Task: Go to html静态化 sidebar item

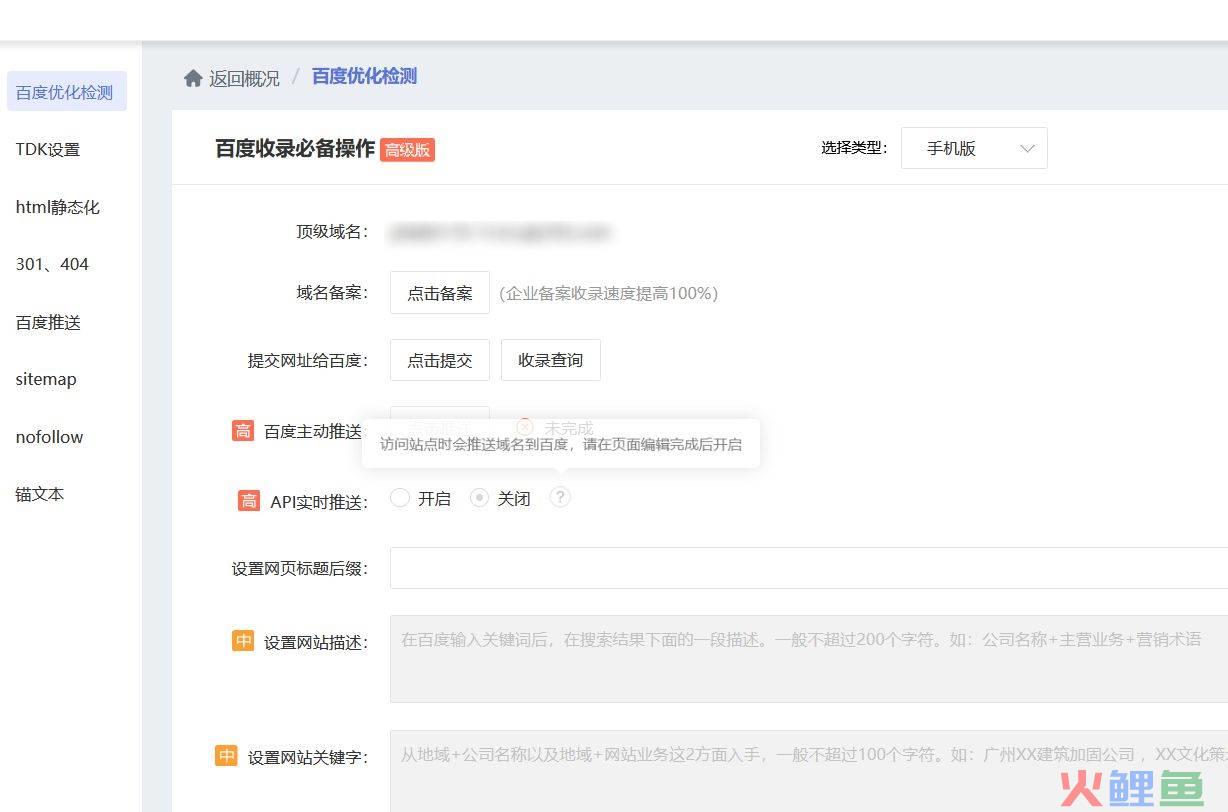Action: coord(58,207)
